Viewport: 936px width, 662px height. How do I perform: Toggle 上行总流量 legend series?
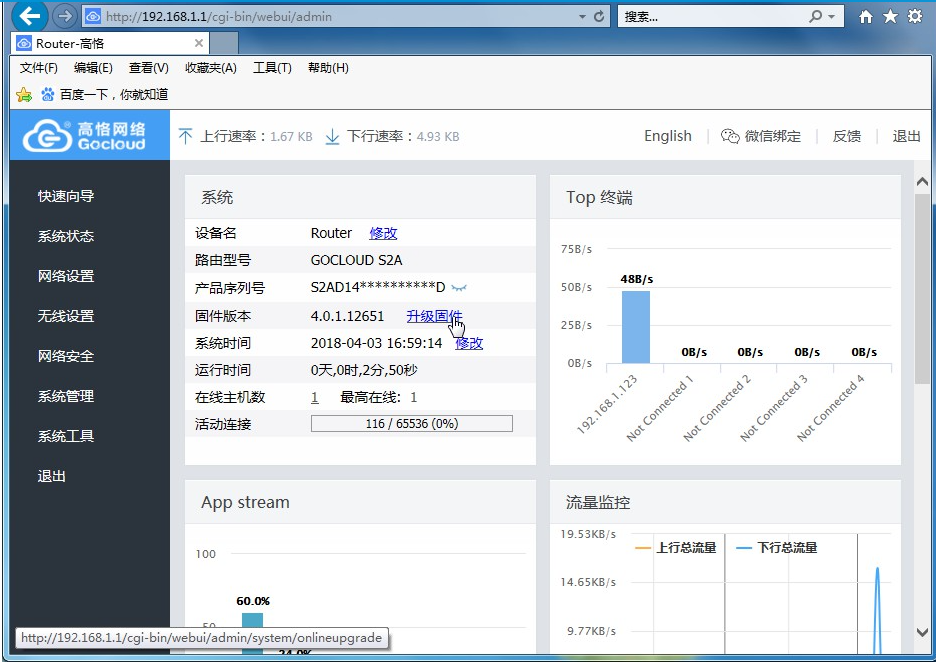point(676,547)
